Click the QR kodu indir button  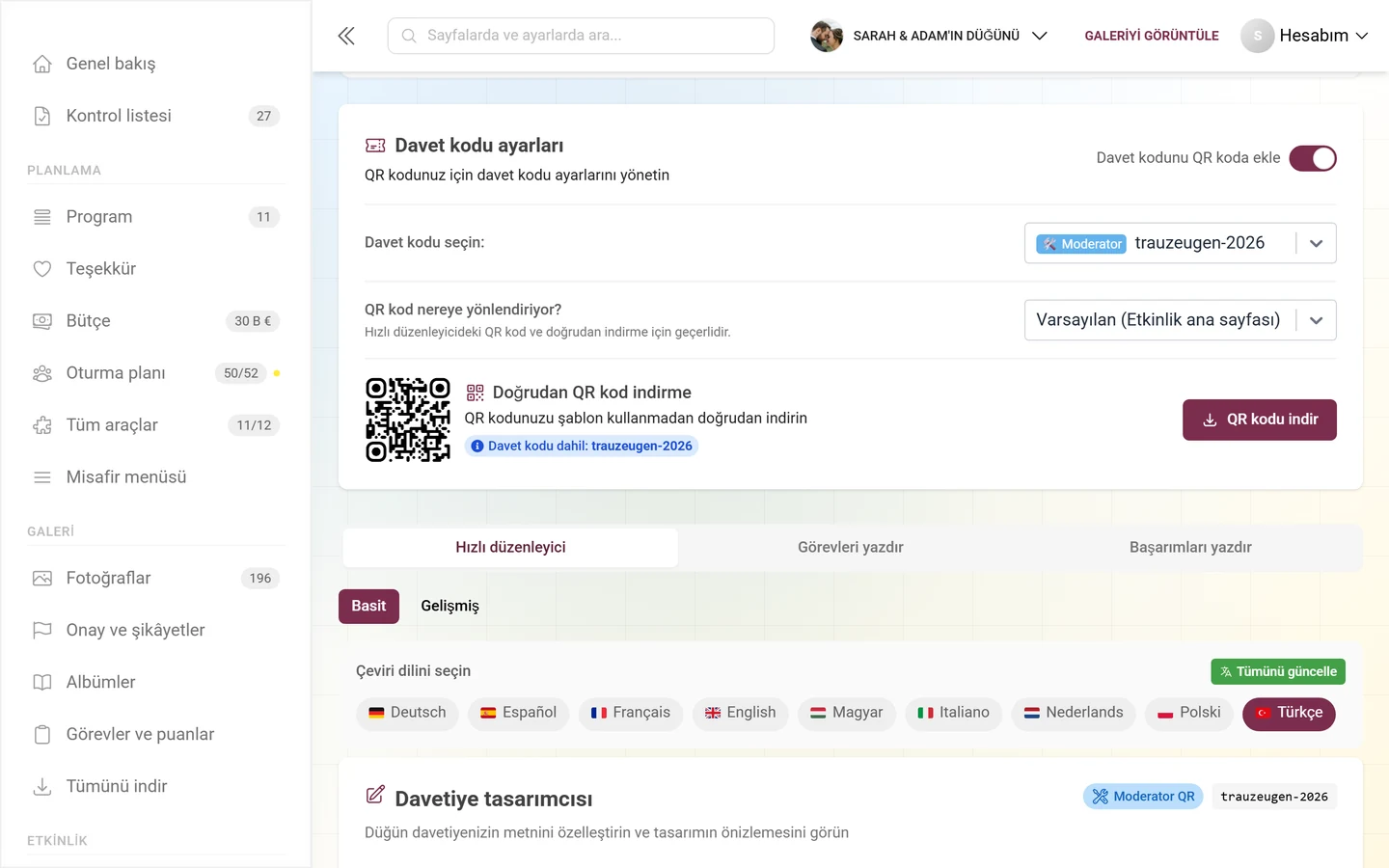pyautogui.click(x=1260, y=420)
